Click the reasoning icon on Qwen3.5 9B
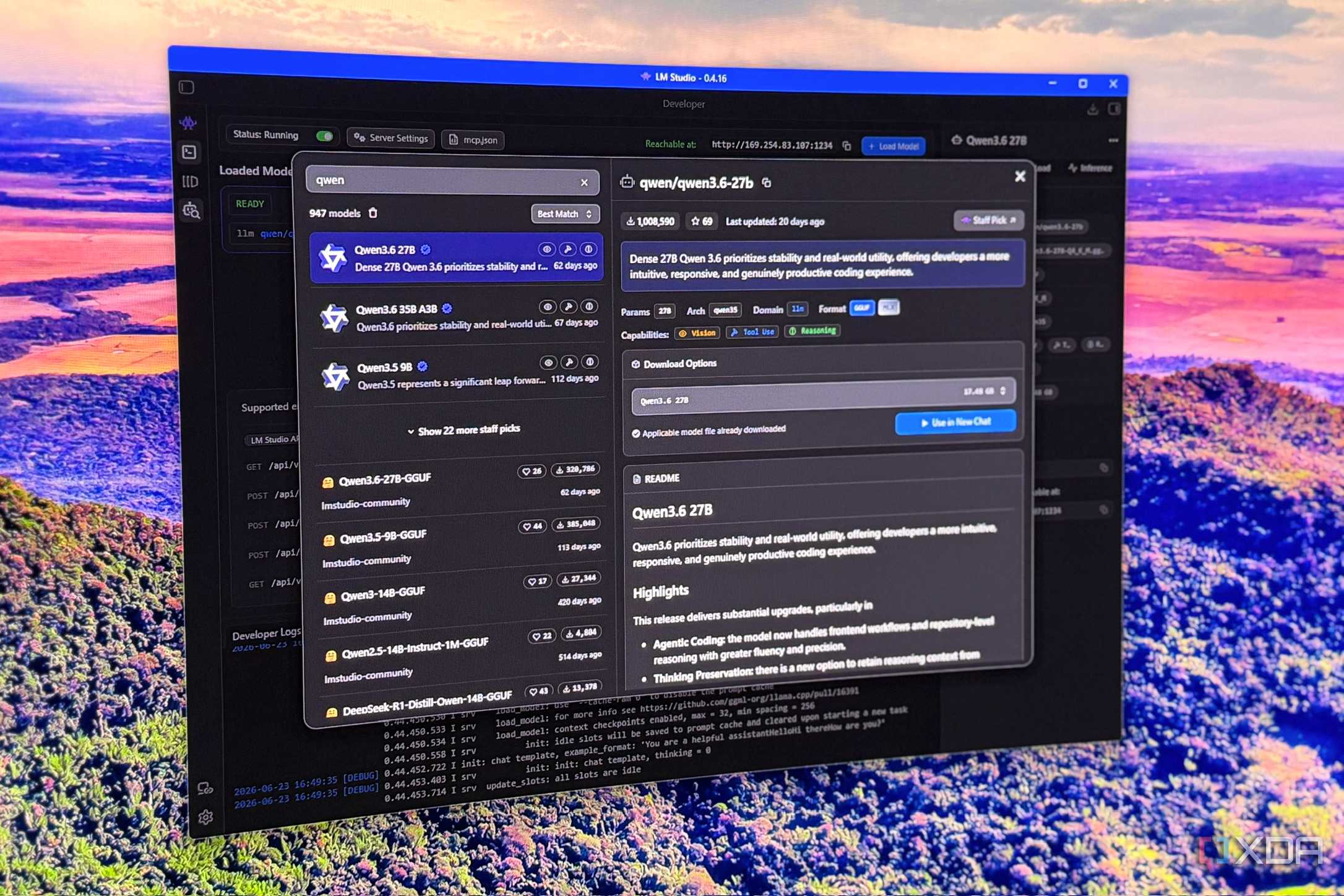 [x=590, y=362]
